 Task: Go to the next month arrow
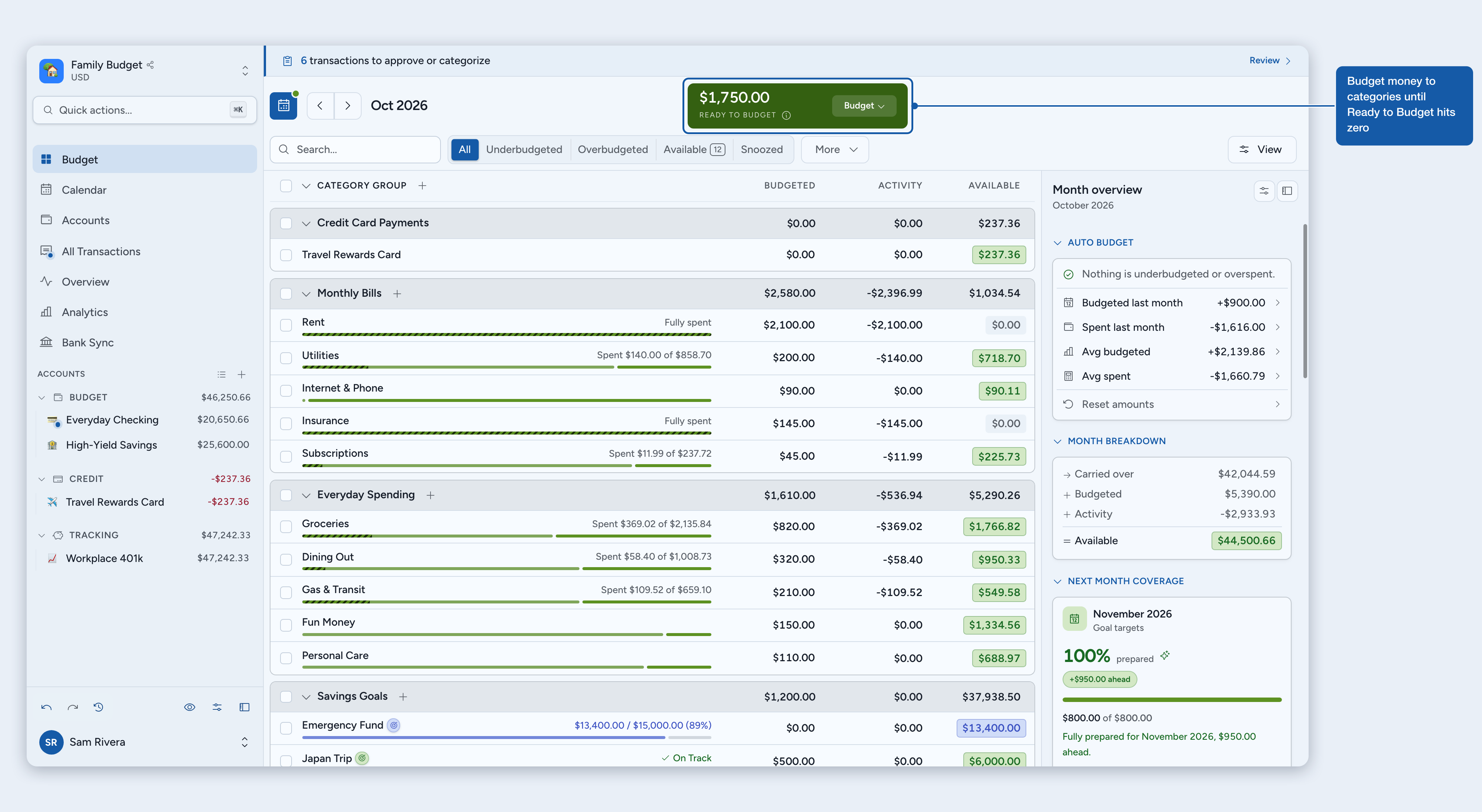tap(348, 106)
